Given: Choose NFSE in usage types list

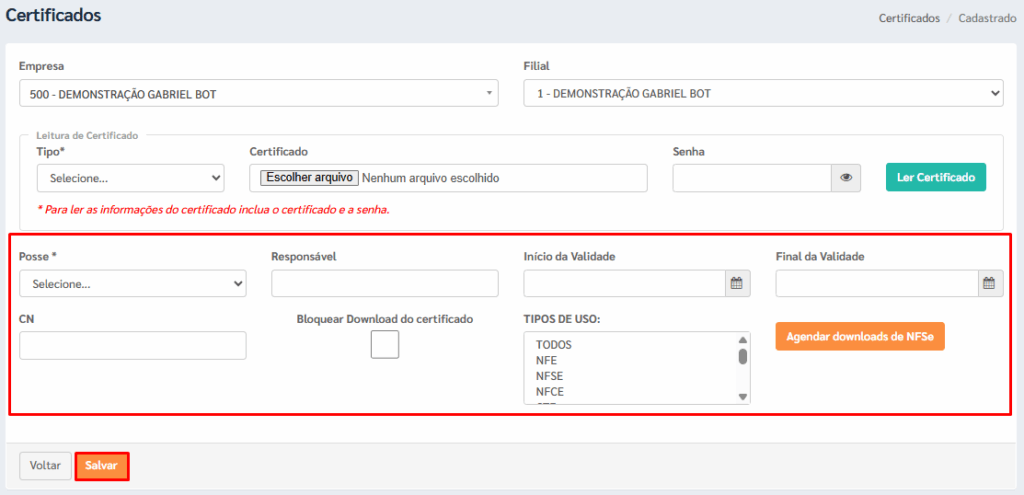Looking at the screenshot, I should (x=550, y=376).
